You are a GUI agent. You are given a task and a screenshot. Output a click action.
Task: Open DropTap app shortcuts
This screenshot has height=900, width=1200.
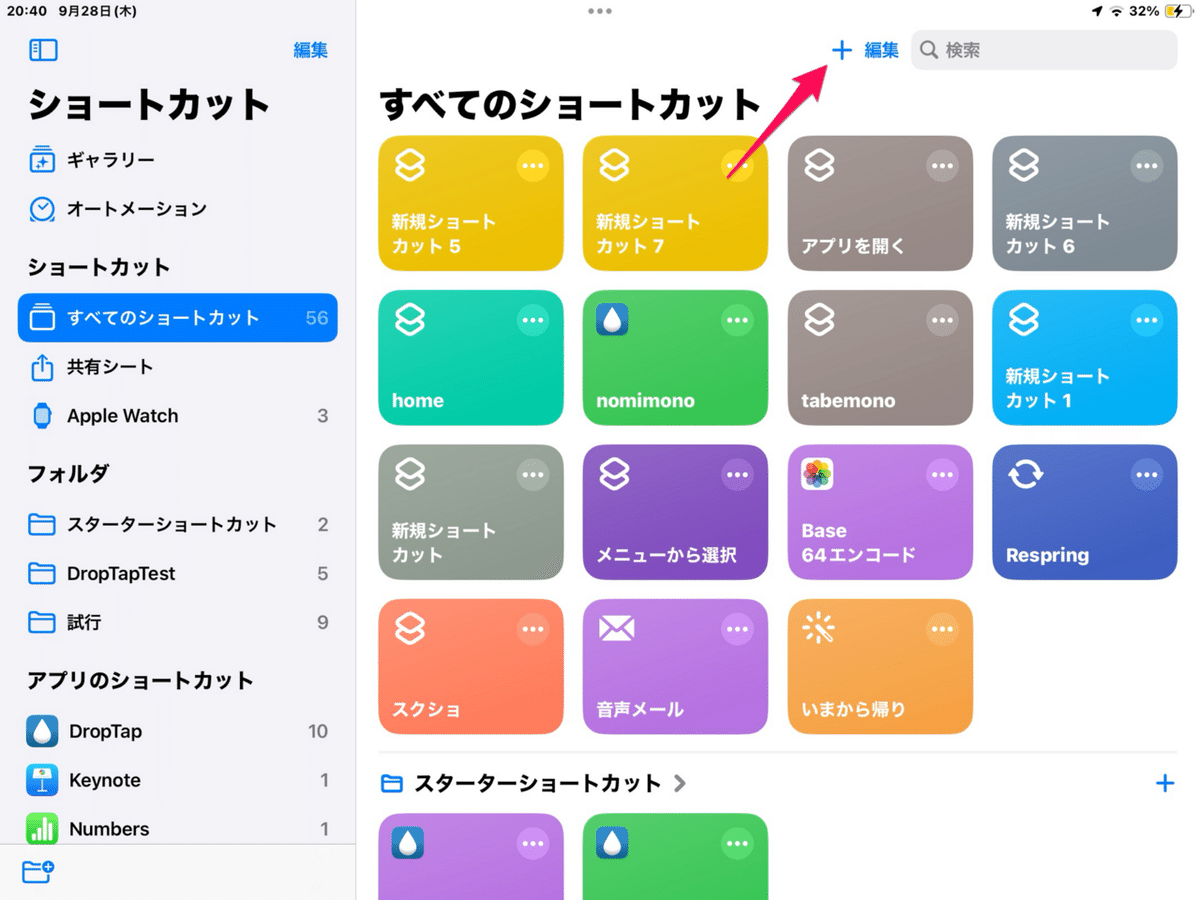(178, 731)
